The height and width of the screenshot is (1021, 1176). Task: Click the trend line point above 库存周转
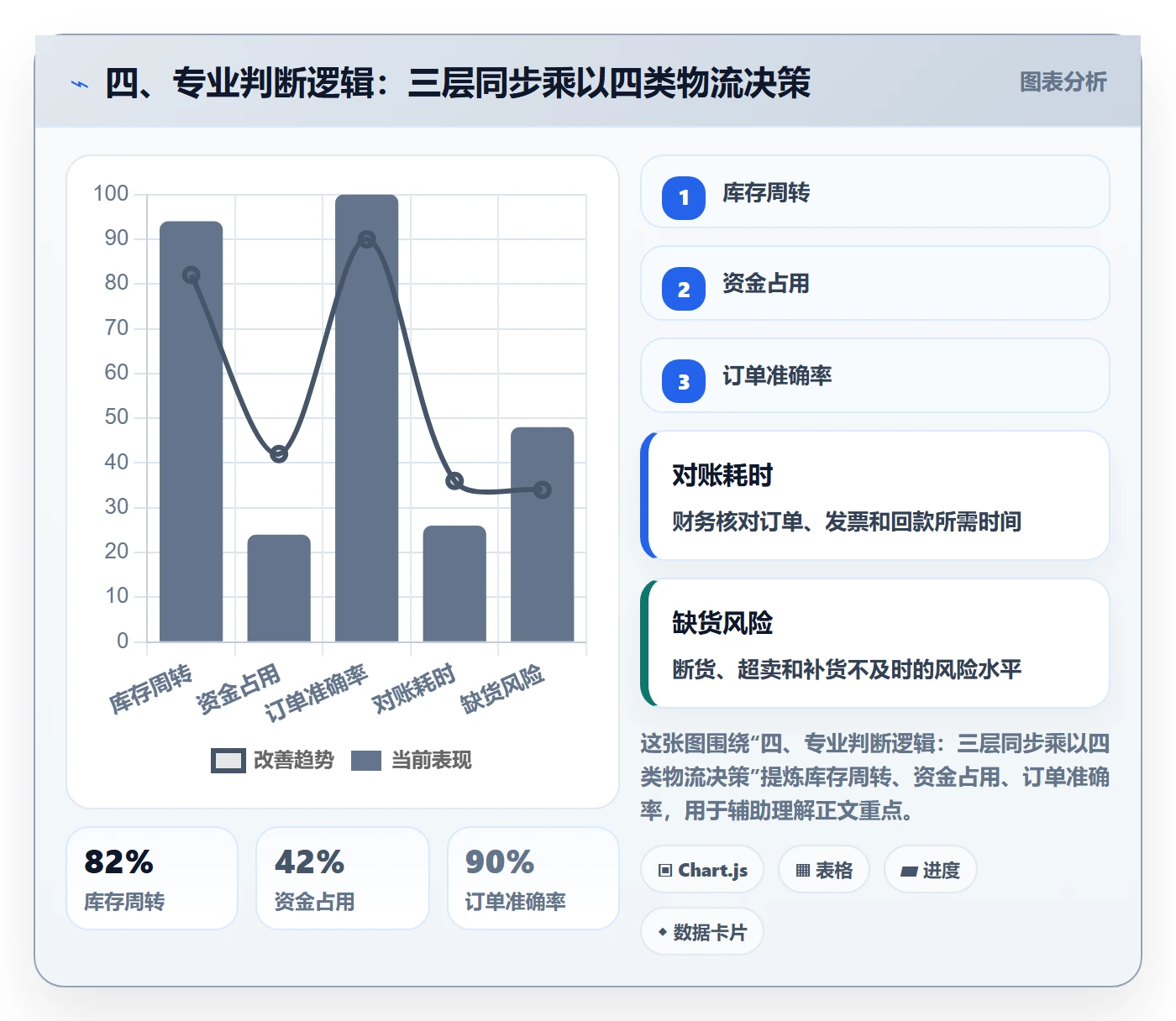pos(192,275)
